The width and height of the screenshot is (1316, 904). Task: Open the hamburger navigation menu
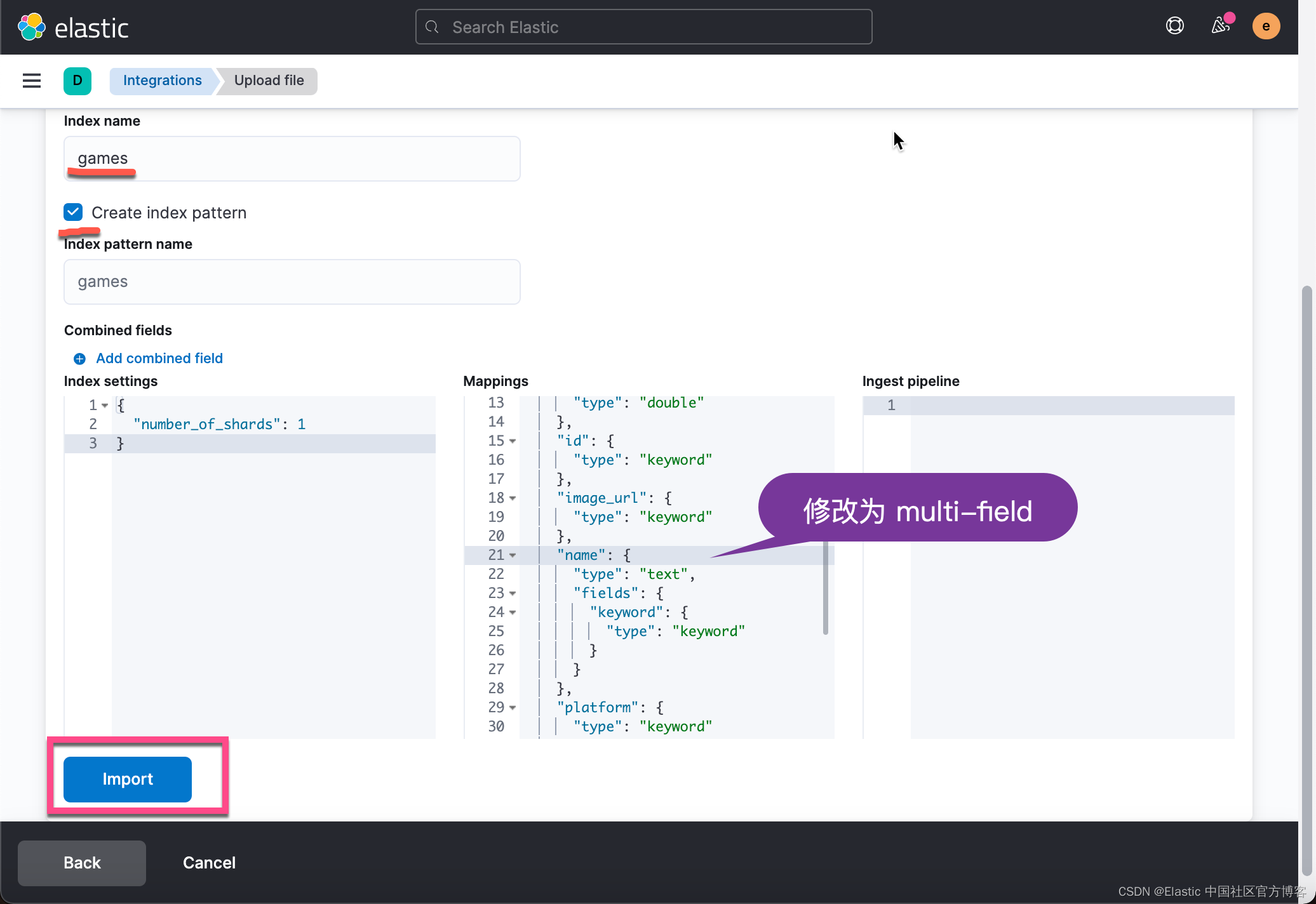(31, 81)
